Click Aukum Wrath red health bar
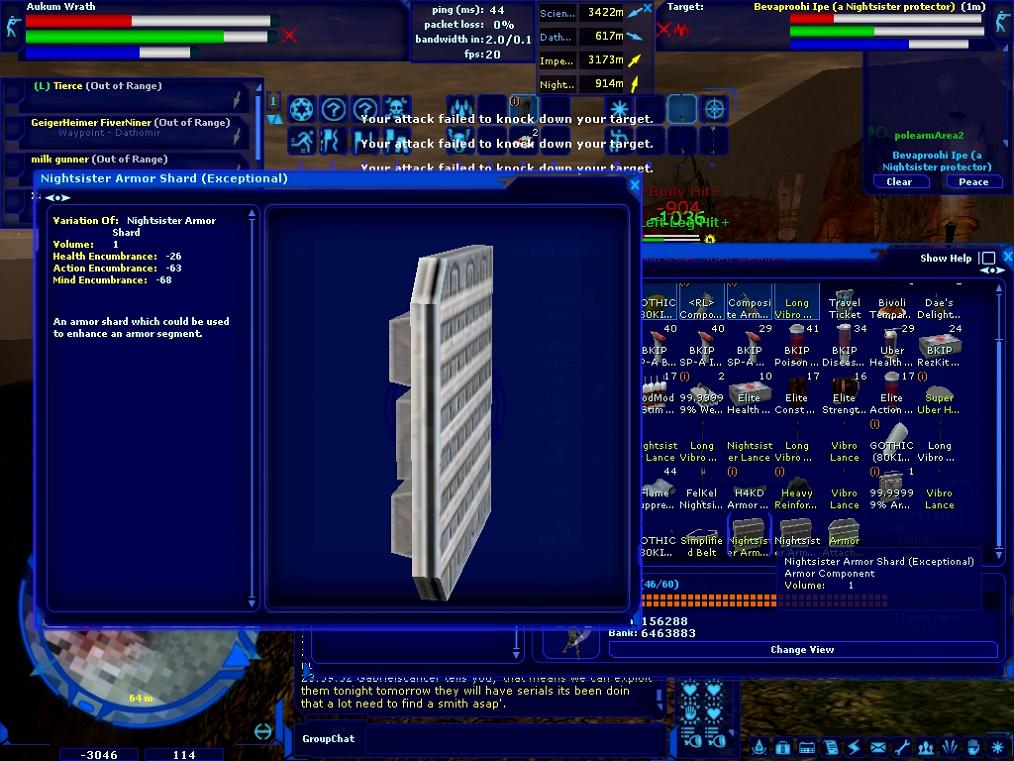 [148, 21]
